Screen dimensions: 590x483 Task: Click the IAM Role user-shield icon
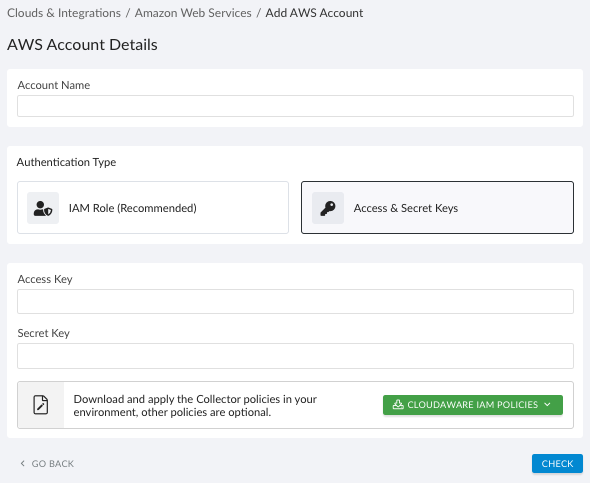[x=43, y=208]
